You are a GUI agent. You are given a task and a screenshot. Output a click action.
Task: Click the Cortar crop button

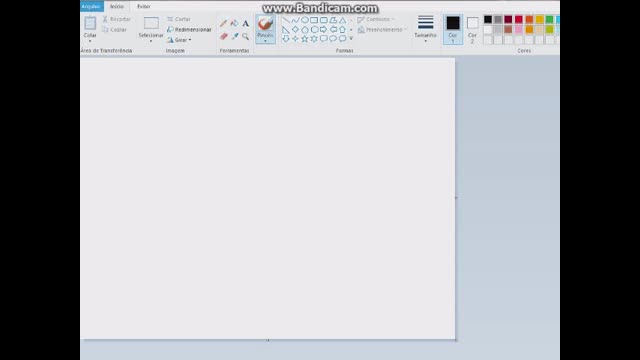point(179,19)
